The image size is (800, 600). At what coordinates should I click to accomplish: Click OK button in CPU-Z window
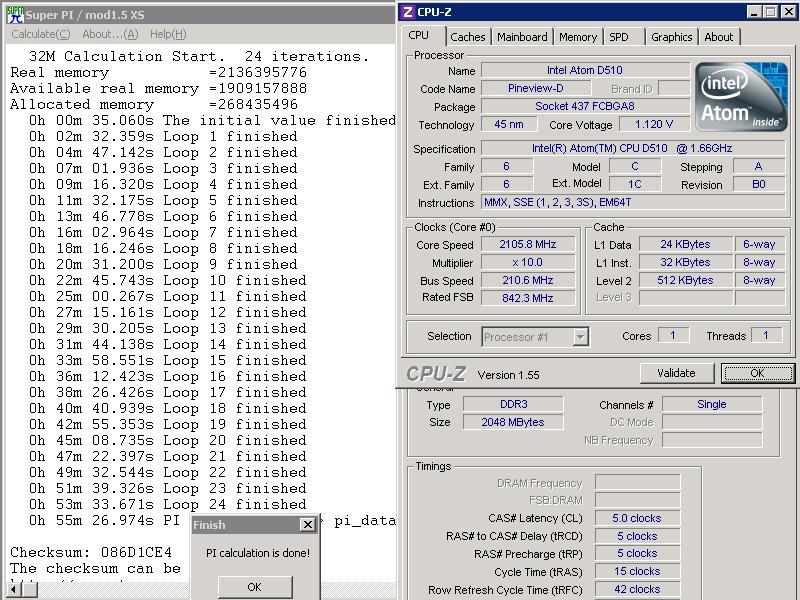coord(757,373)
